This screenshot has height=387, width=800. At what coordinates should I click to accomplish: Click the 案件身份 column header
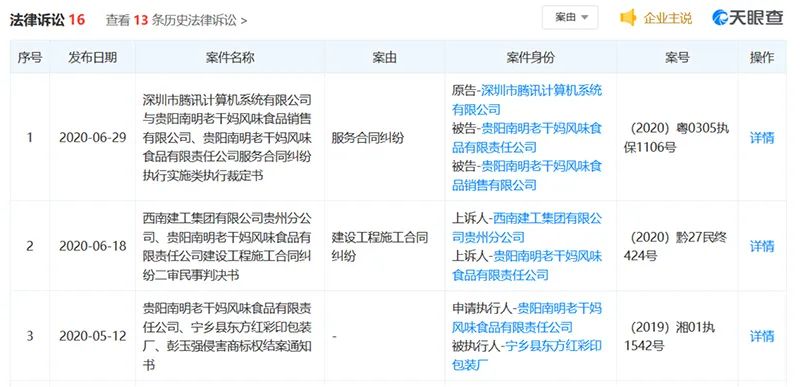click(530, 57)
